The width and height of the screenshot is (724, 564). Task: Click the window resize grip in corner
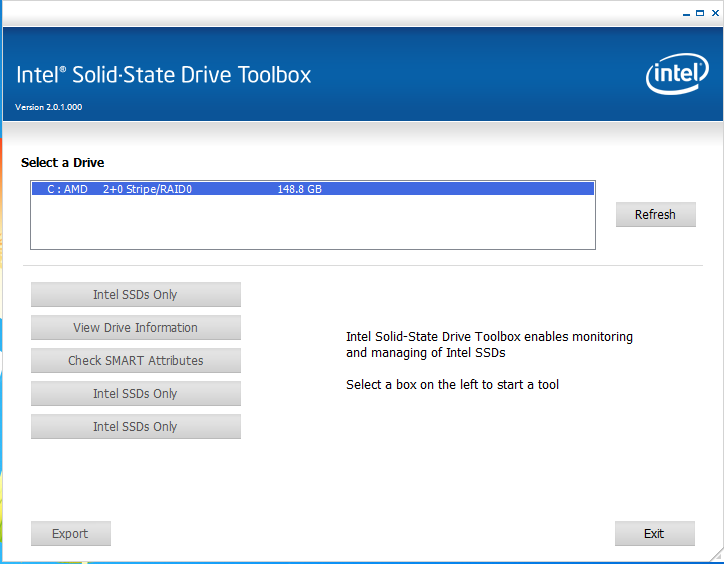pos(717,556)
